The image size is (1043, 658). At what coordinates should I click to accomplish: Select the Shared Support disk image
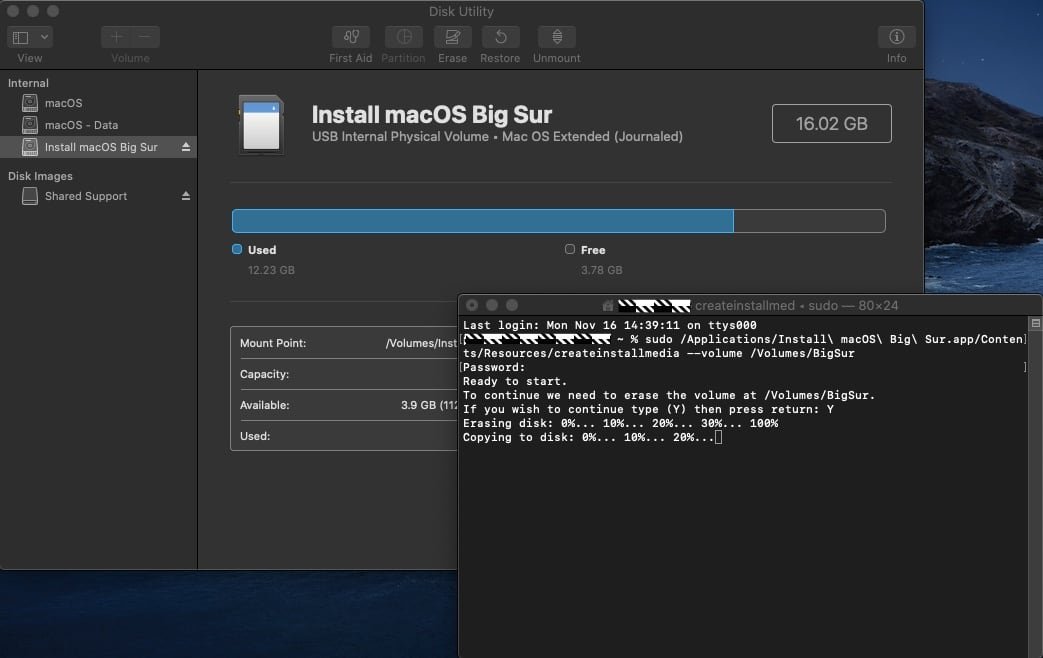click(x=98, y=196)
